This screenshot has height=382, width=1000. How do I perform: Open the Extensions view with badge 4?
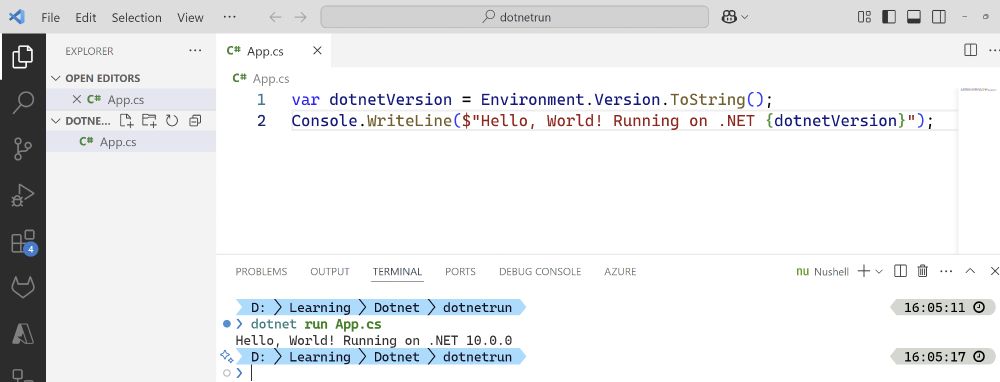point(23,242)
